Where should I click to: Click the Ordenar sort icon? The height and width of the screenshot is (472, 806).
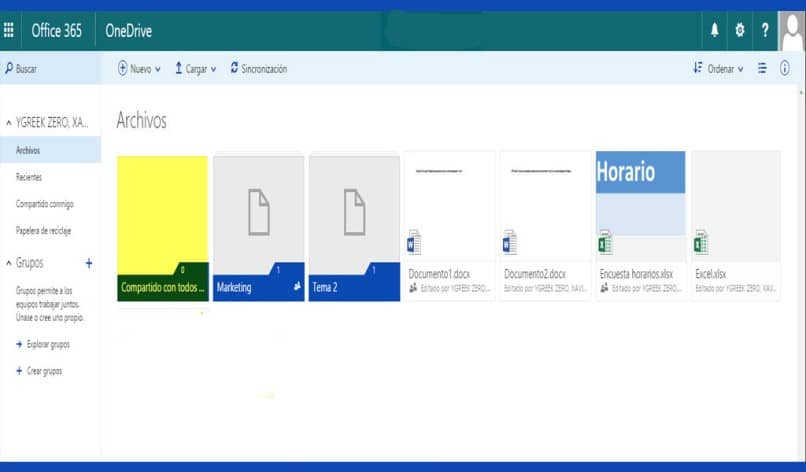point(698,68)
